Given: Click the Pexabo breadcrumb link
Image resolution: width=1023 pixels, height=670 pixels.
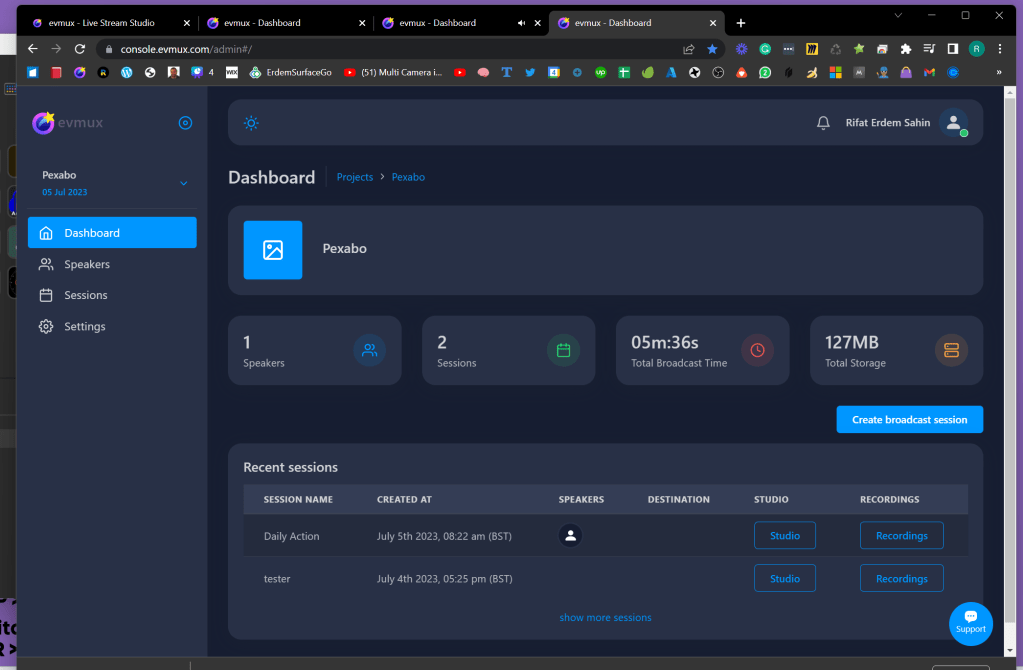Looking at the screenshot, I should coord(408,177).
